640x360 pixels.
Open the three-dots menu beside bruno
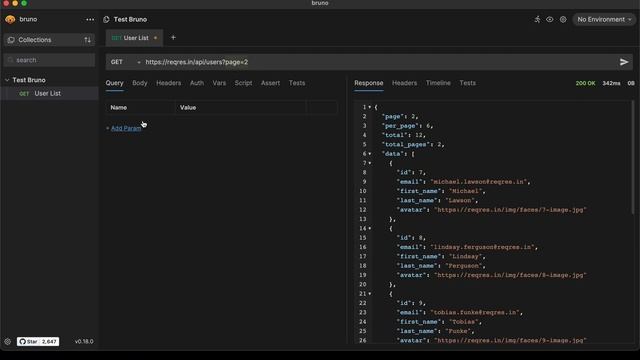pyautogui.click(x=90, y=20)
